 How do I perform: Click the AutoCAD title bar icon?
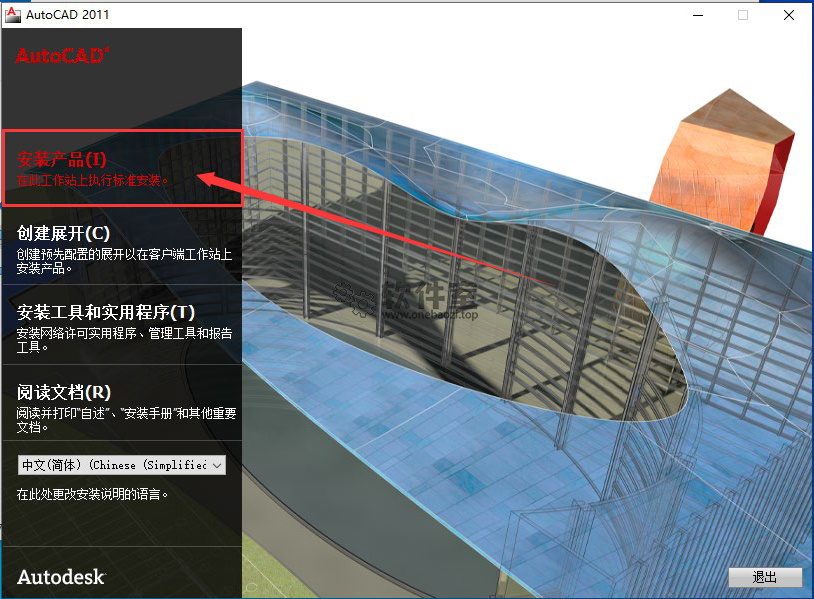12,15
